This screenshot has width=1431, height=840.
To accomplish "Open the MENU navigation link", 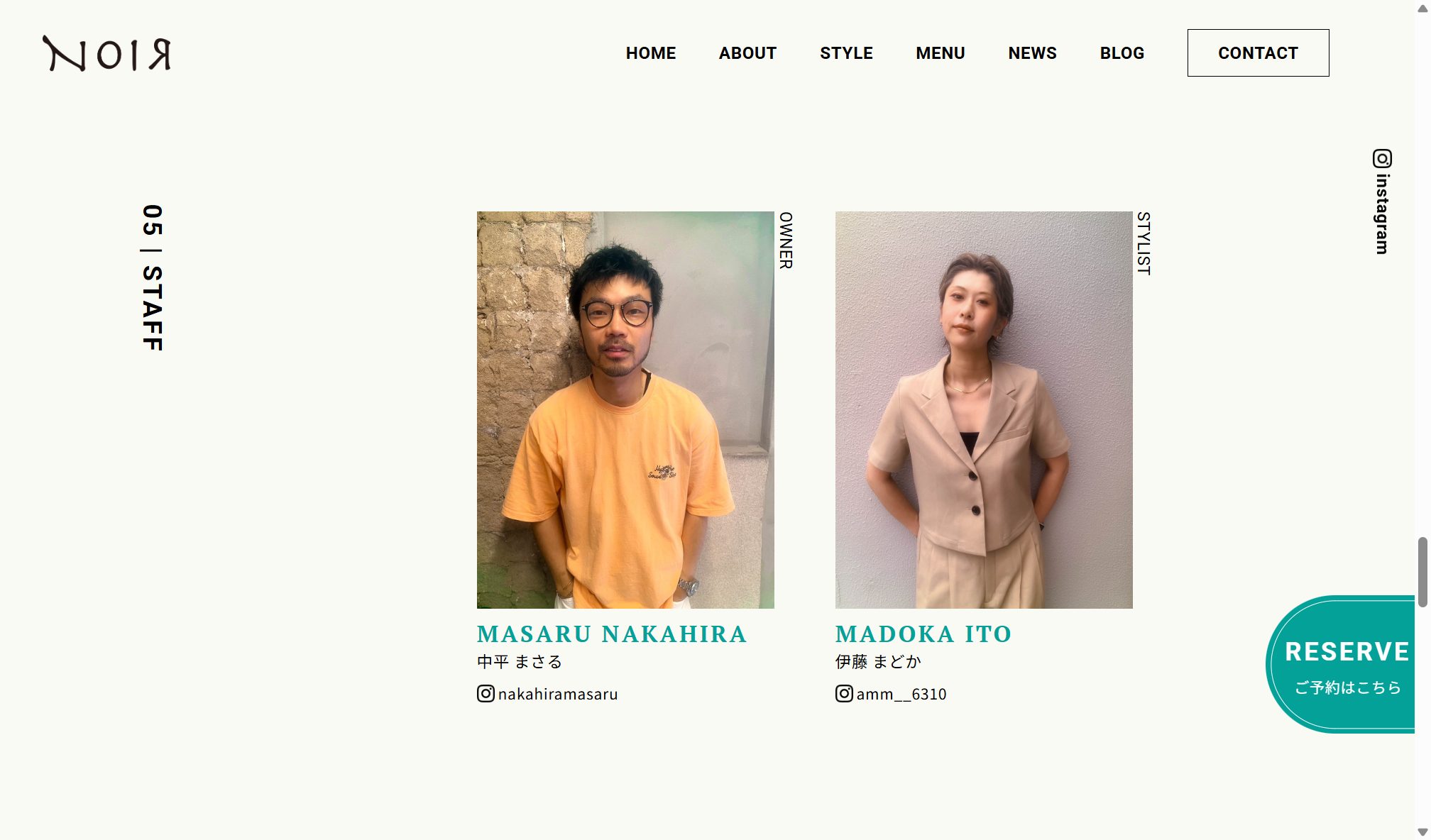I will [941, 53].
